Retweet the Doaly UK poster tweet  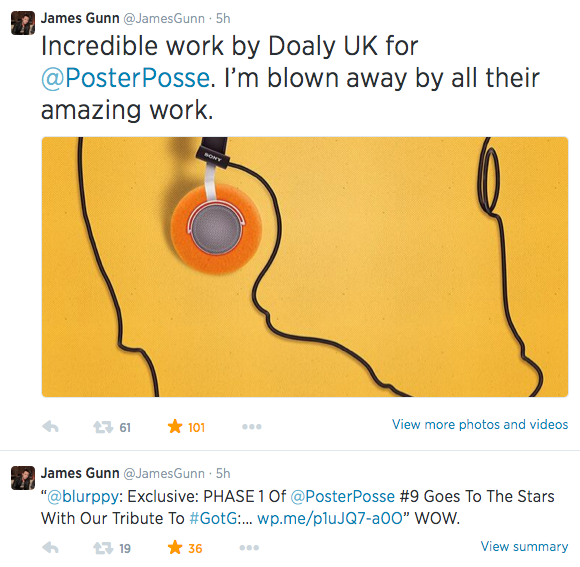click(103, 427)
